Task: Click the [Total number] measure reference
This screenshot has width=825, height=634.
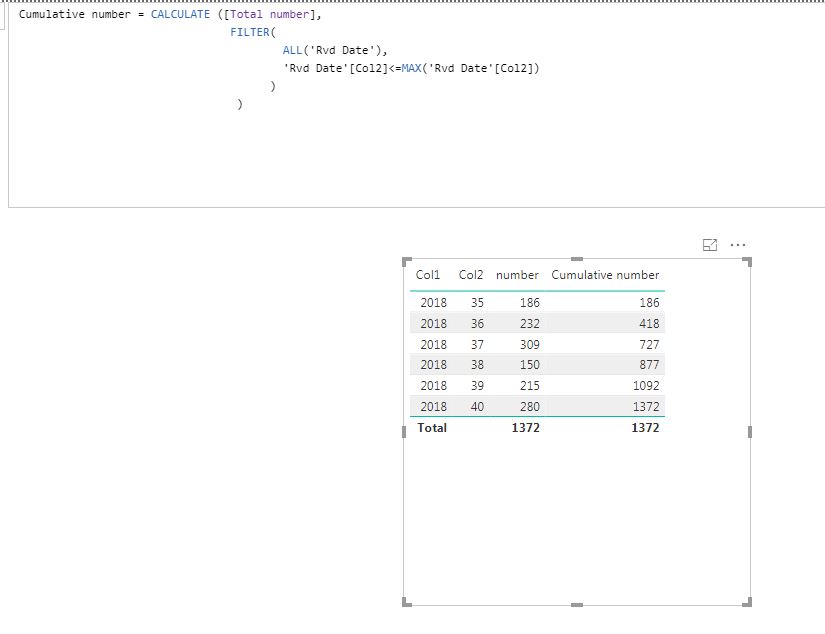Action: [269, 14]
